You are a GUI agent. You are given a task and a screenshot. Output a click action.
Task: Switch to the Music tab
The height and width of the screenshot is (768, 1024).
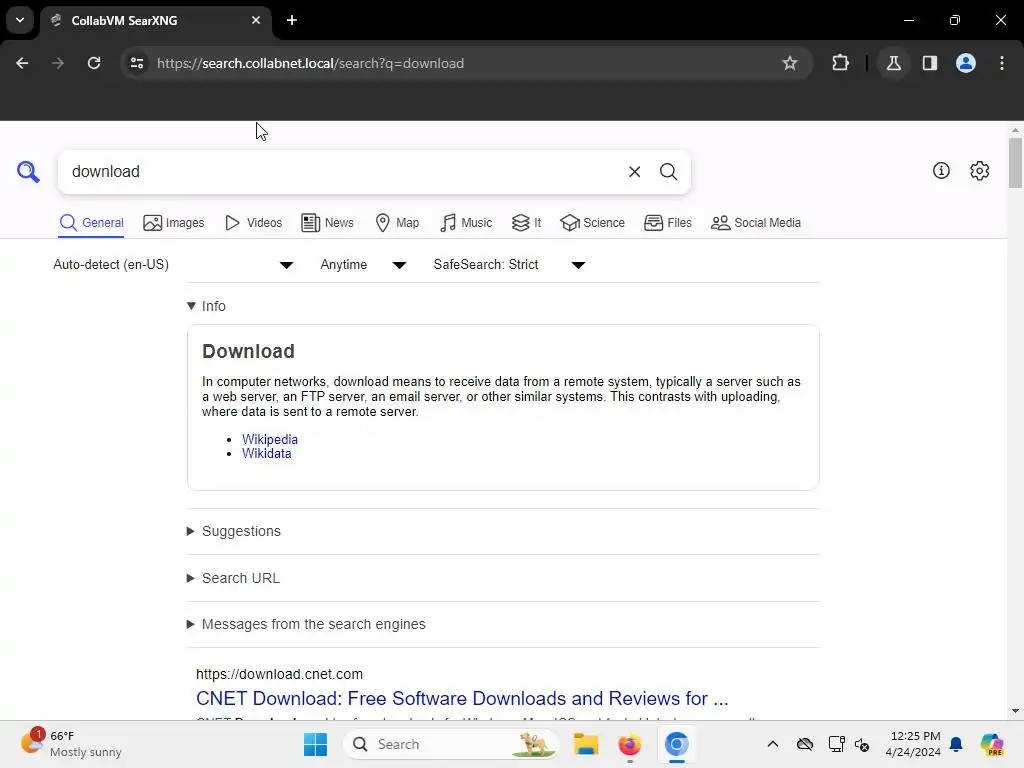(466, 223)
